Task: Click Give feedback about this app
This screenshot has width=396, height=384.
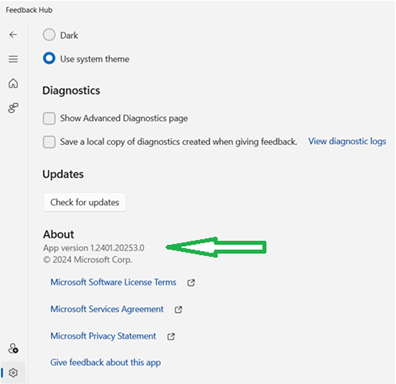Action: coord(105,362)
